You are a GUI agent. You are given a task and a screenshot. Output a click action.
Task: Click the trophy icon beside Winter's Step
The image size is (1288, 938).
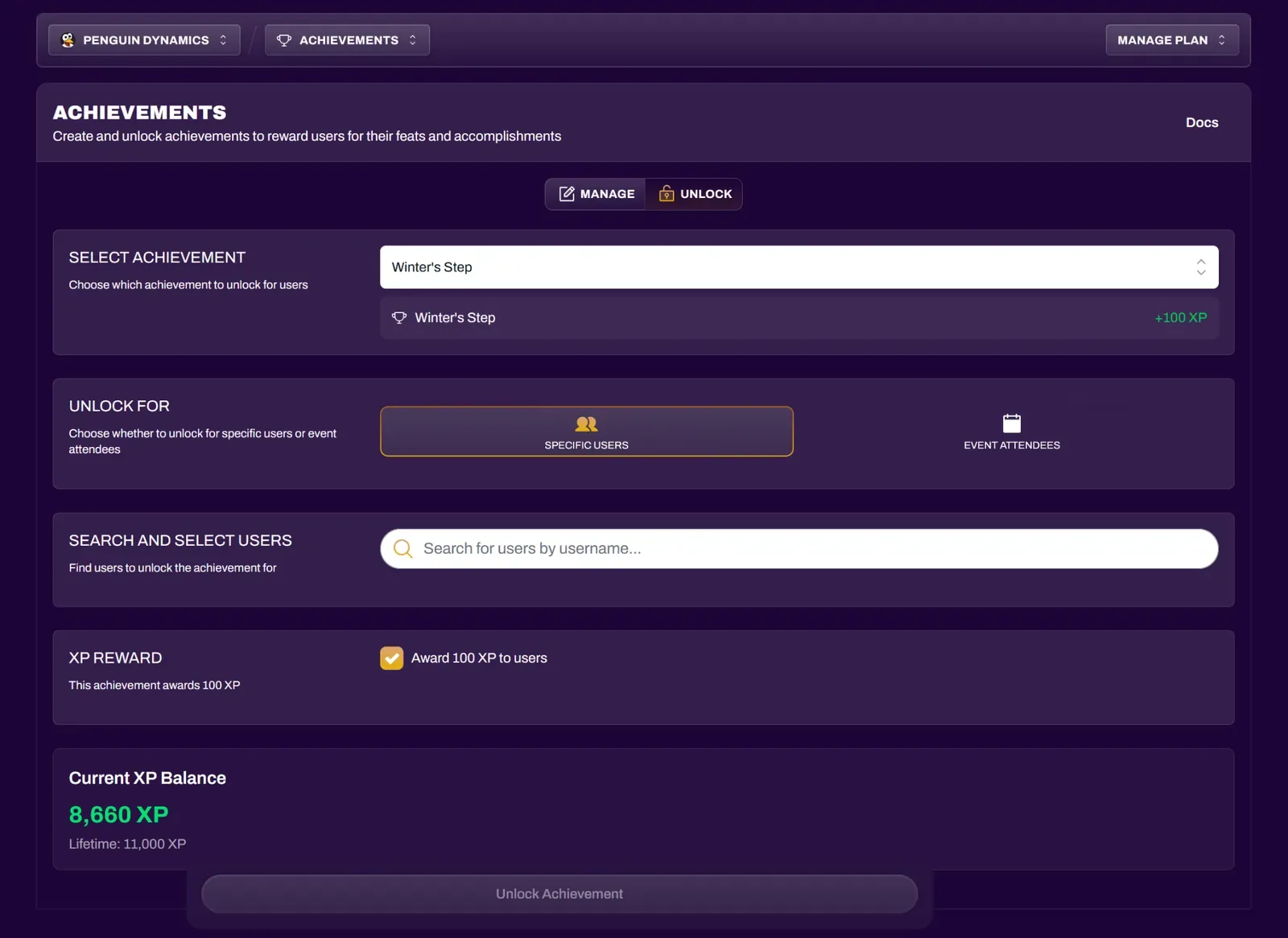coord(400,317)
